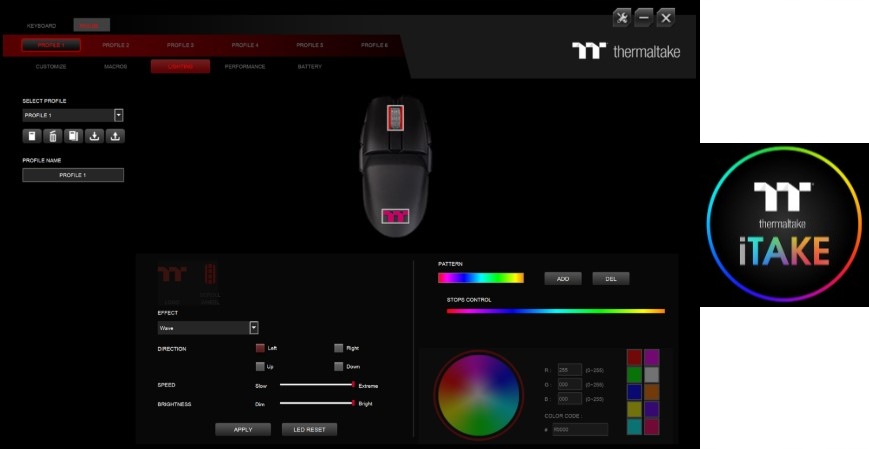Choose the gray preset swatch

click(652, 375)
